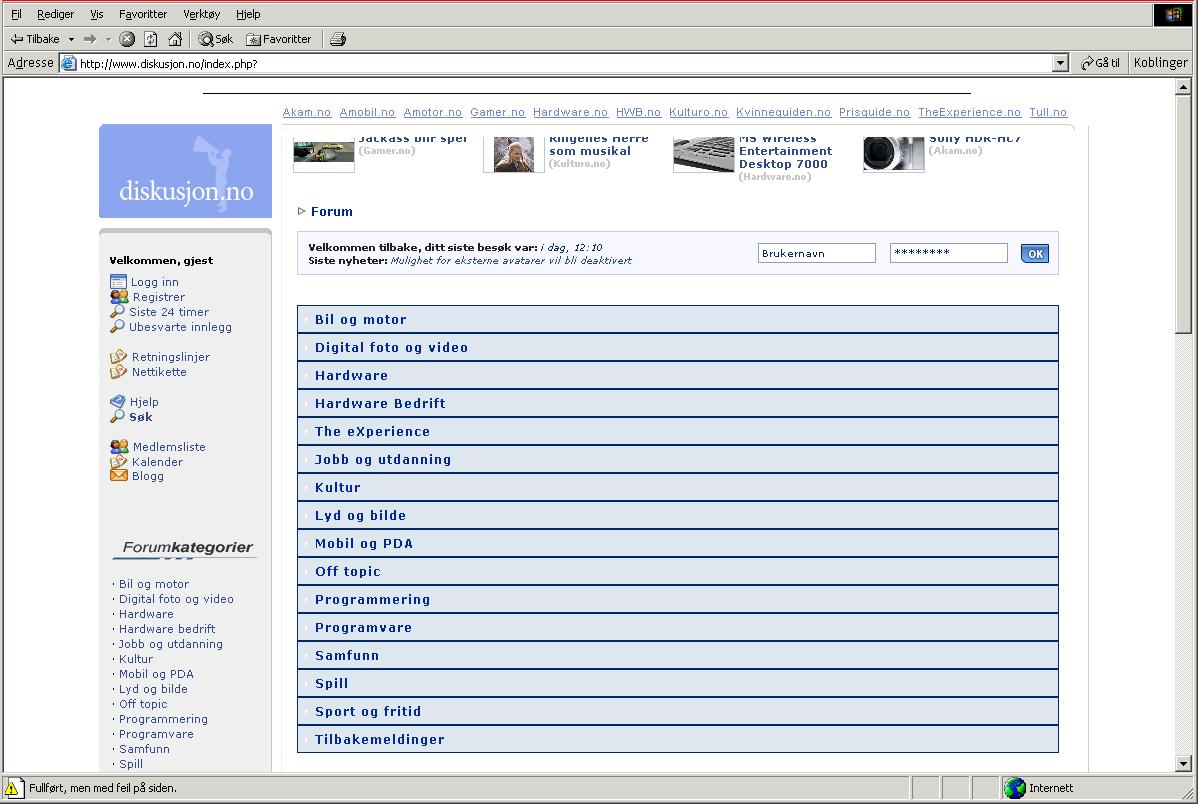Click the Back arrow toolbar icon
Image resolution: width=1199 pixels, height=804 pixels.
tap(17, 39)
